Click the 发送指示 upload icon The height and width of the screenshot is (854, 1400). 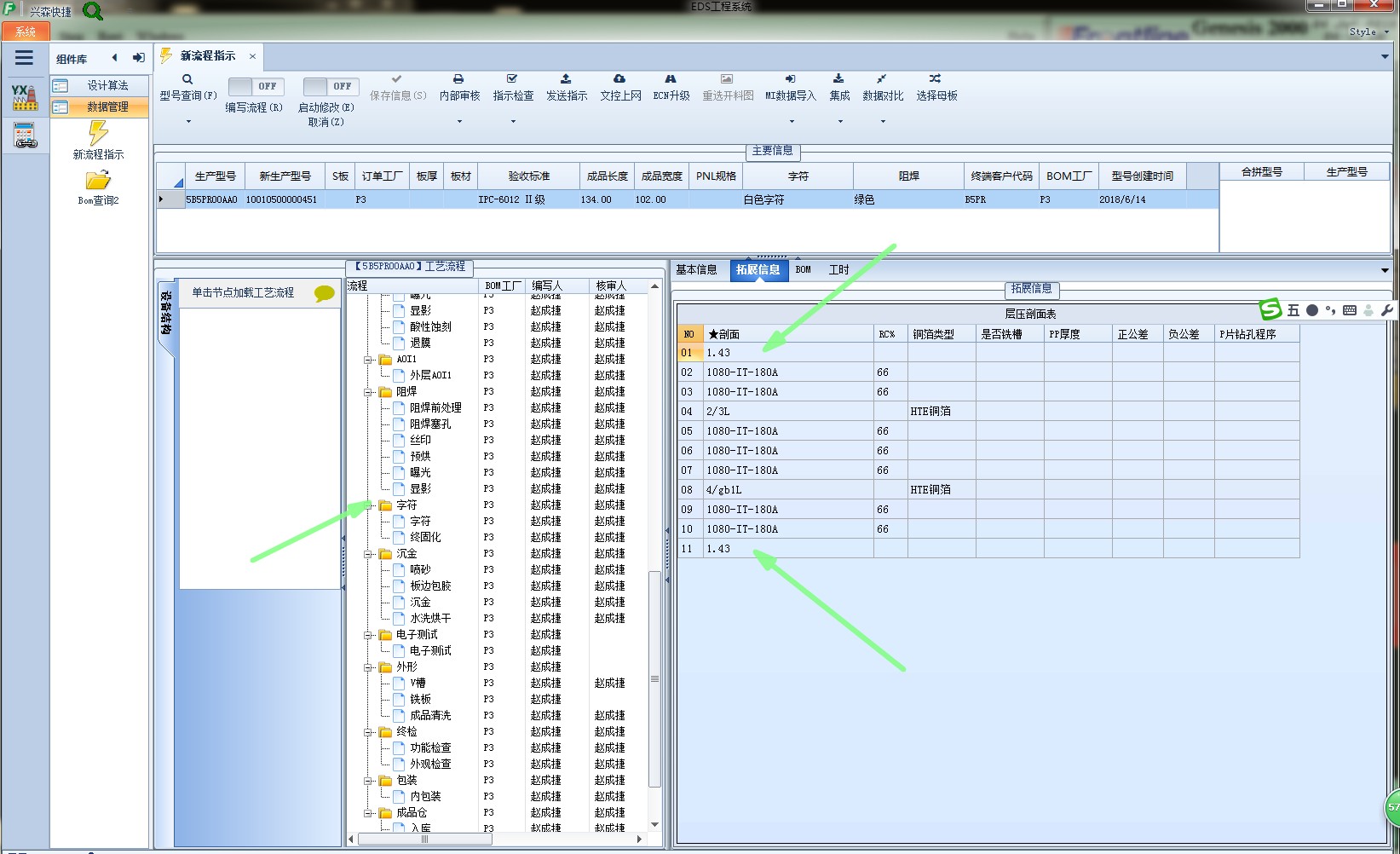pyautogui.click(x=566, y=79)
